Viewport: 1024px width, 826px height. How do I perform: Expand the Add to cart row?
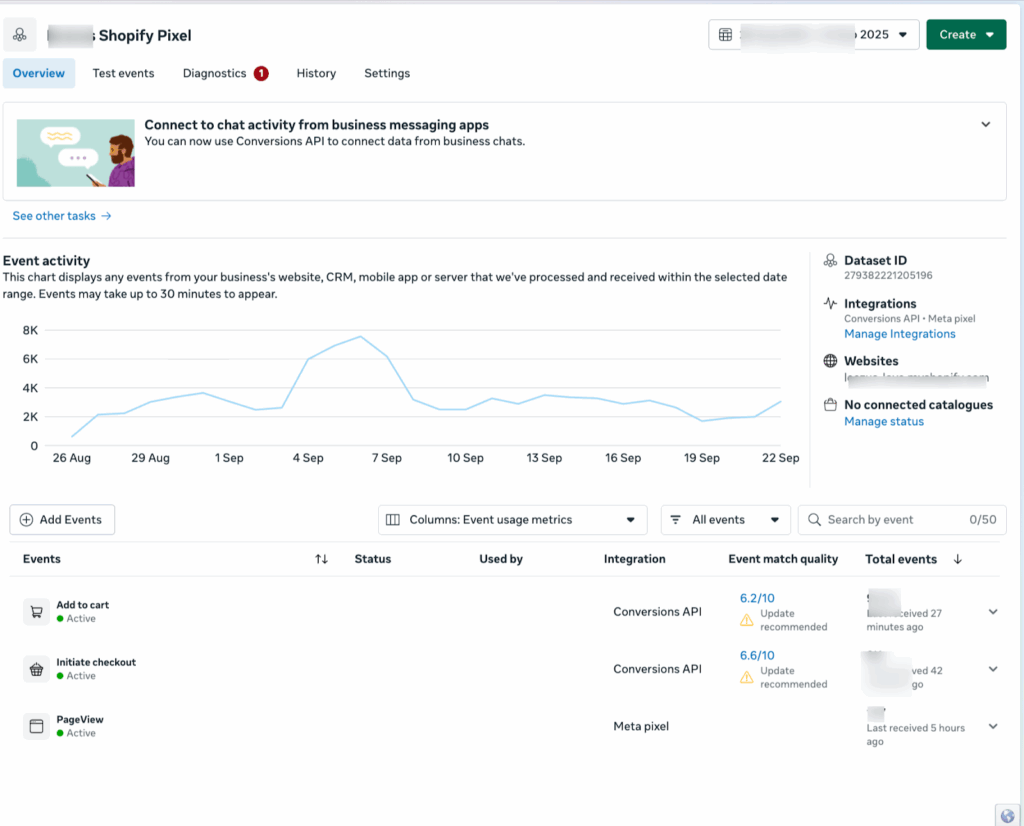[992, 612]
